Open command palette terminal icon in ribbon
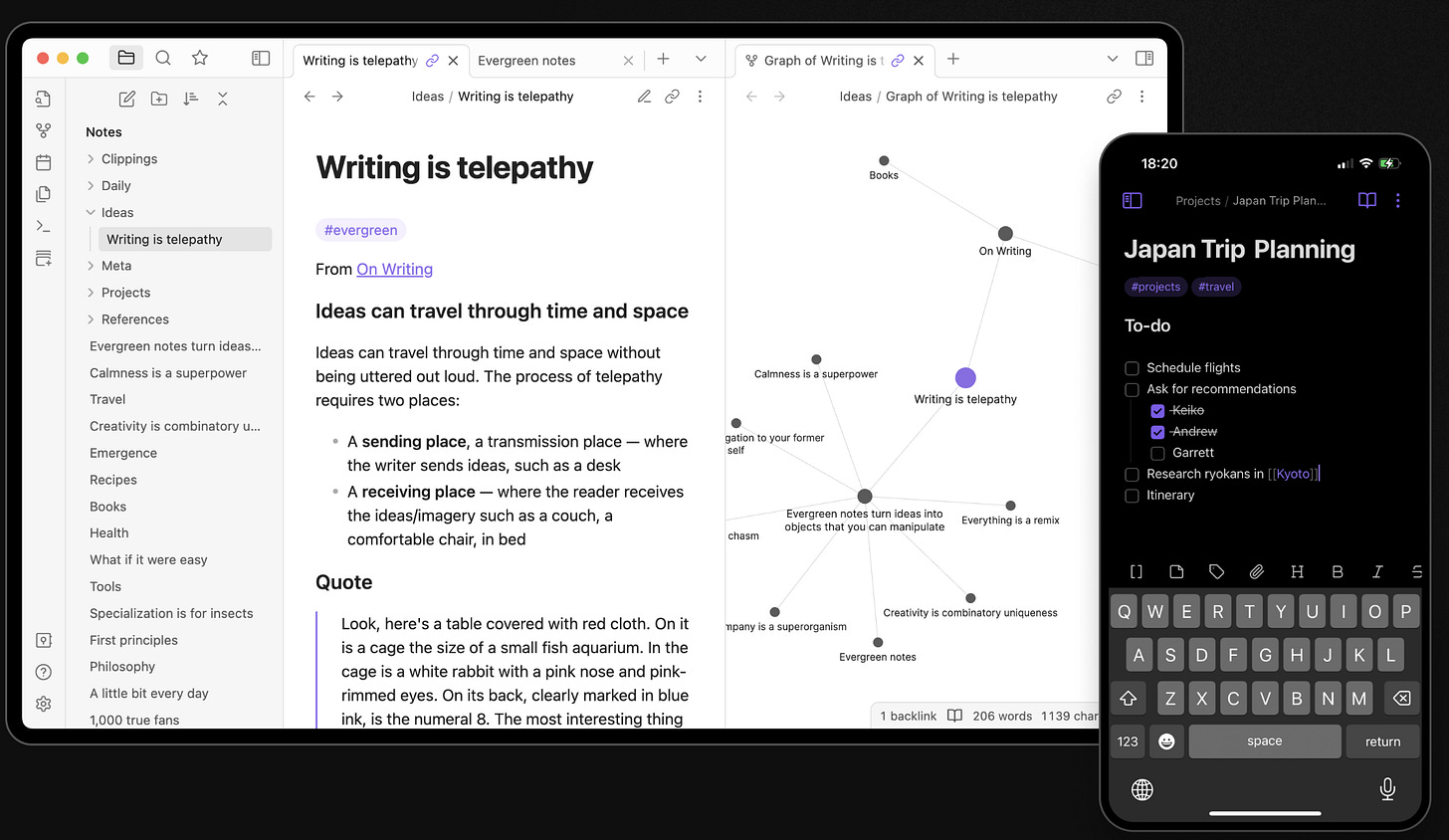This screenshot has width=1449, height=840. (x=43, y=226)
